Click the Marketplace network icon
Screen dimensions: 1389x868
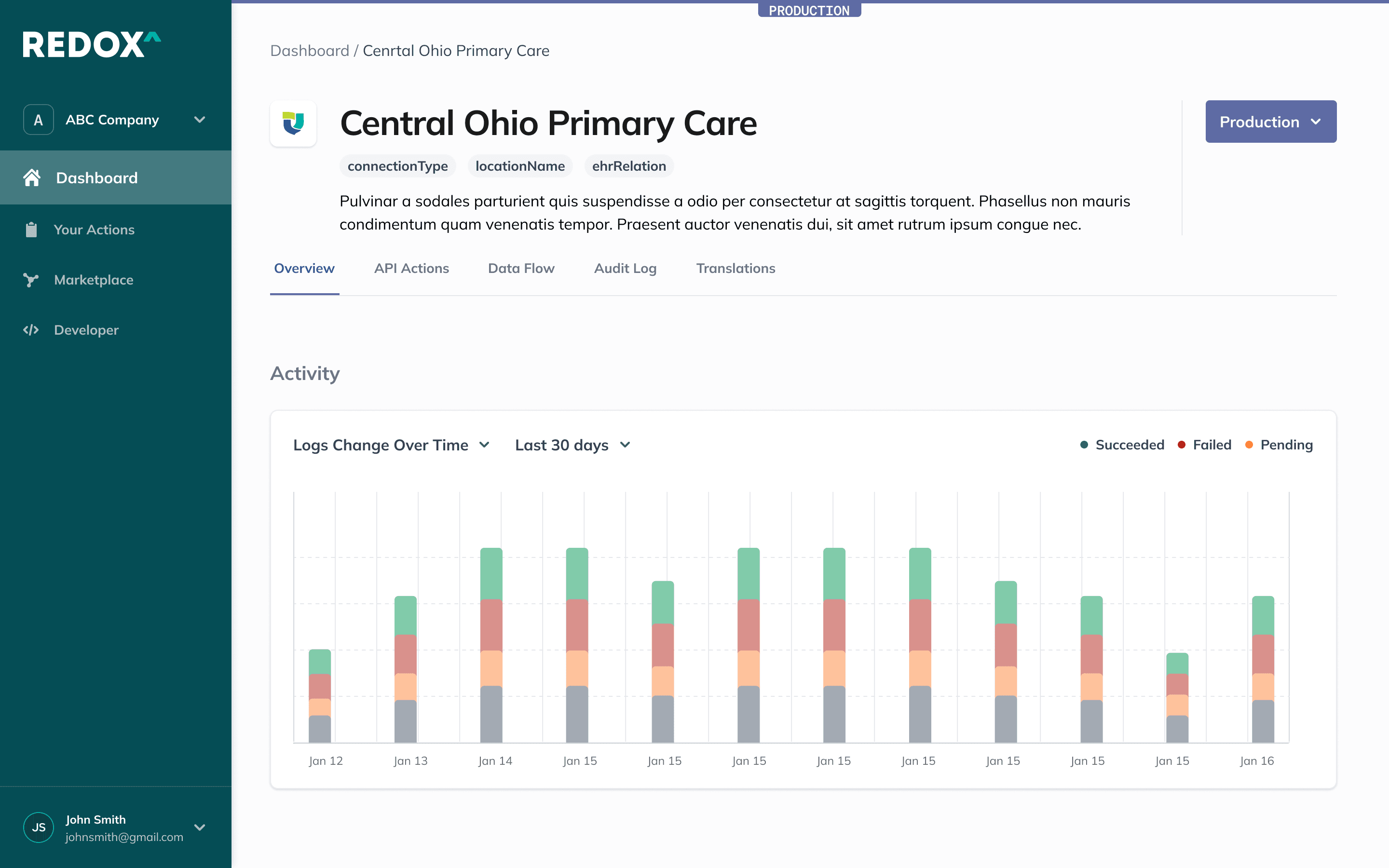click(x=31, y=280)
